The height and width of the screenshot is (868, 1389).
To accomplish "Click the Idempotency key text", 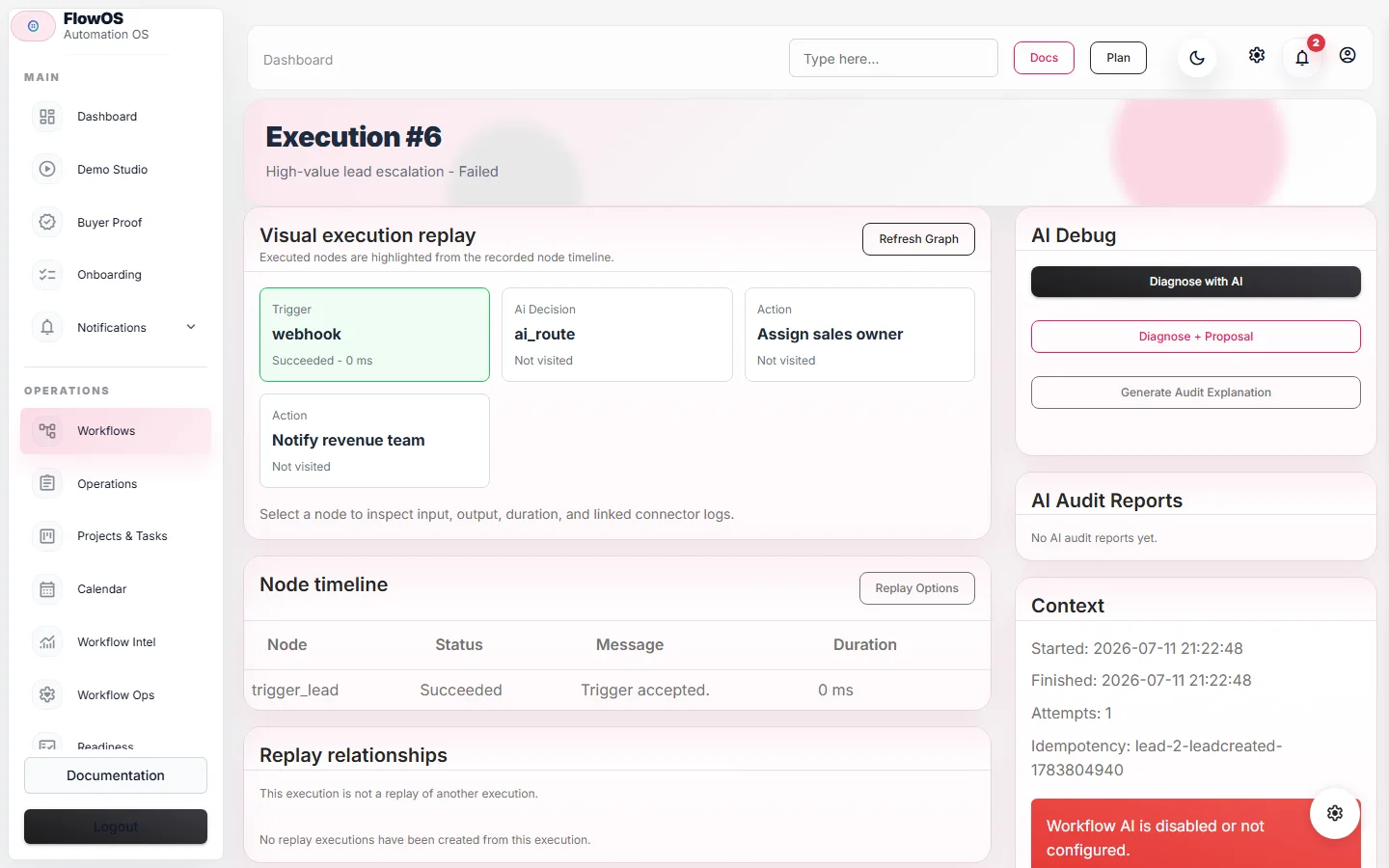I will (1157, 758).
